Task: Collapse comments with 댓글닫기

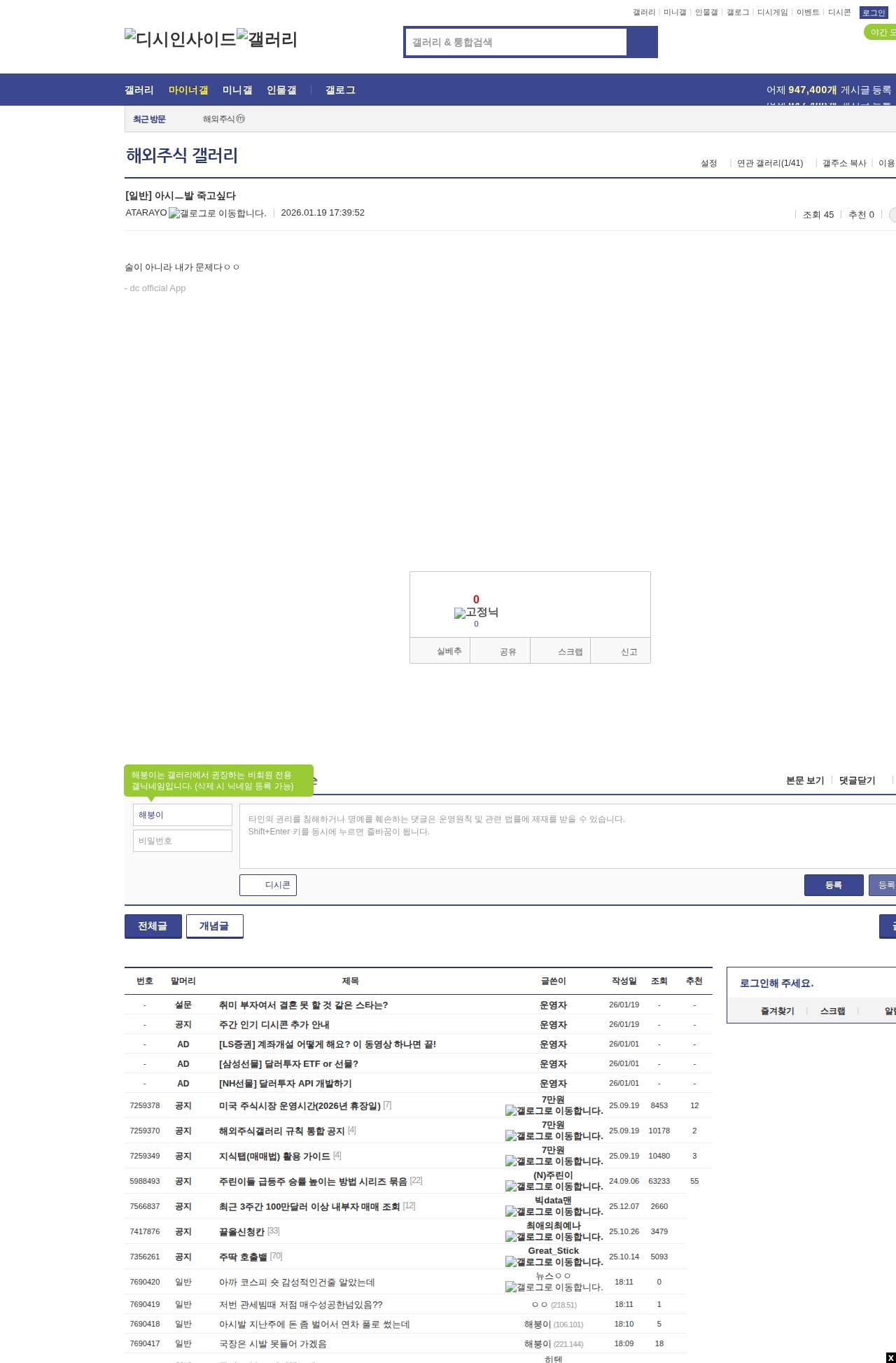Action: pos(857,781)
